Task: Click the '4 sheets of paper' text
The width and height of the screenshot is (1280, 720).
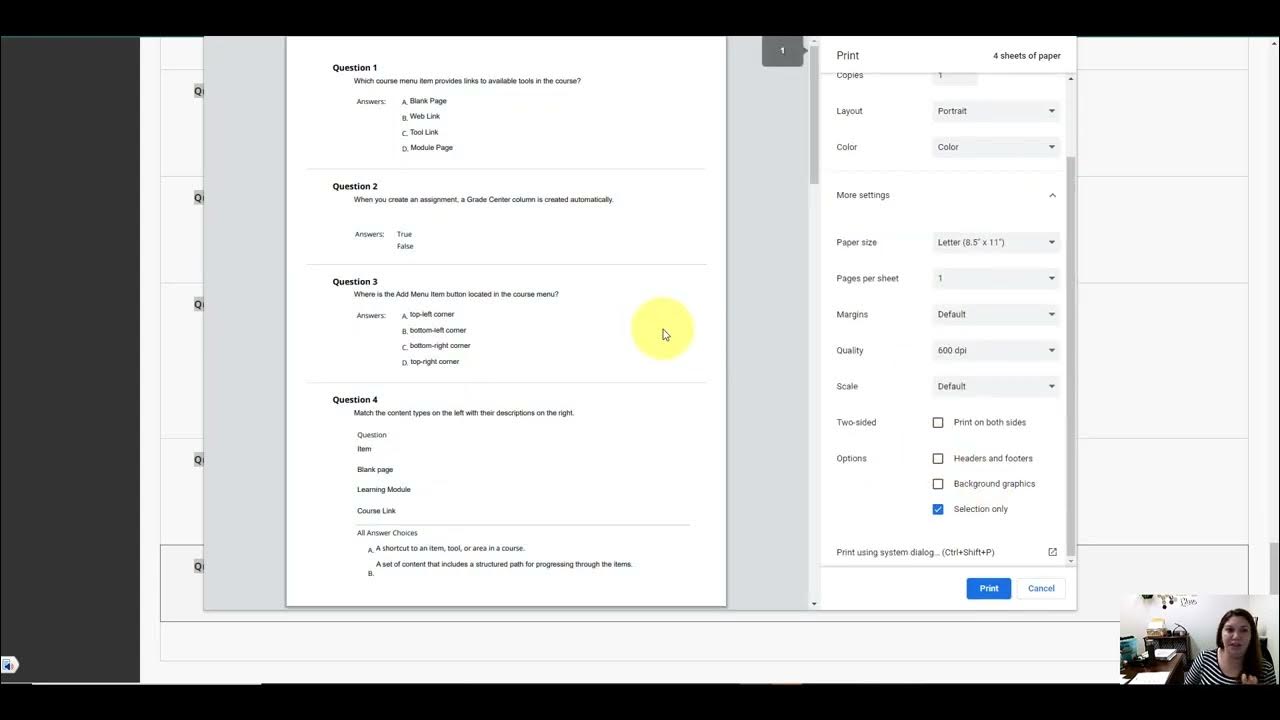Action: coord(1027,56)
